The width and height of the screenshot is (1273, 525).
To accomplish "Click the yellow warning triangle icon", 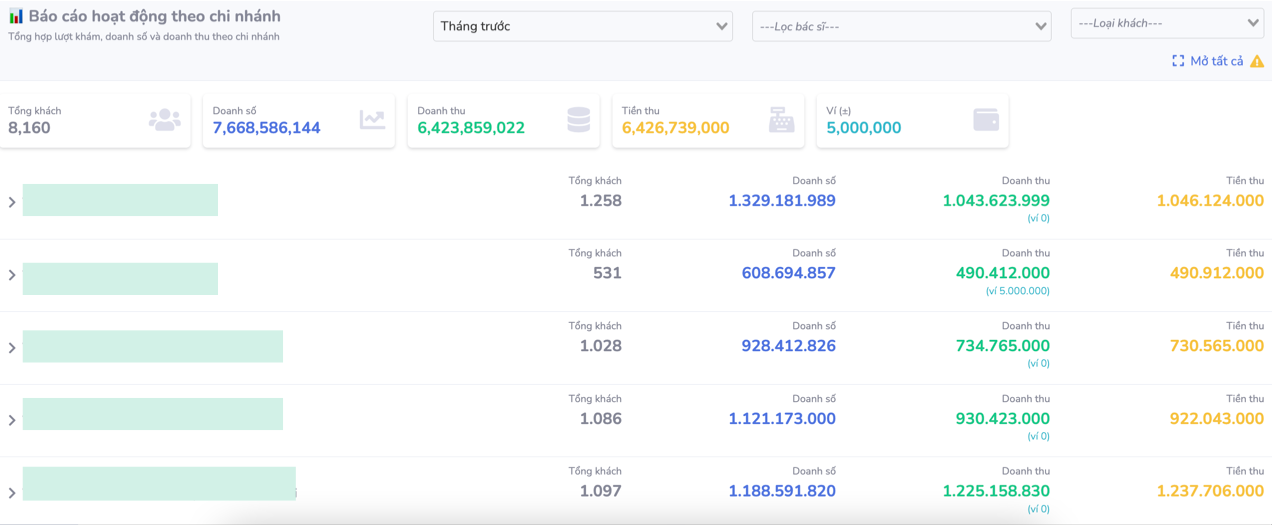I will [1257, 62].
